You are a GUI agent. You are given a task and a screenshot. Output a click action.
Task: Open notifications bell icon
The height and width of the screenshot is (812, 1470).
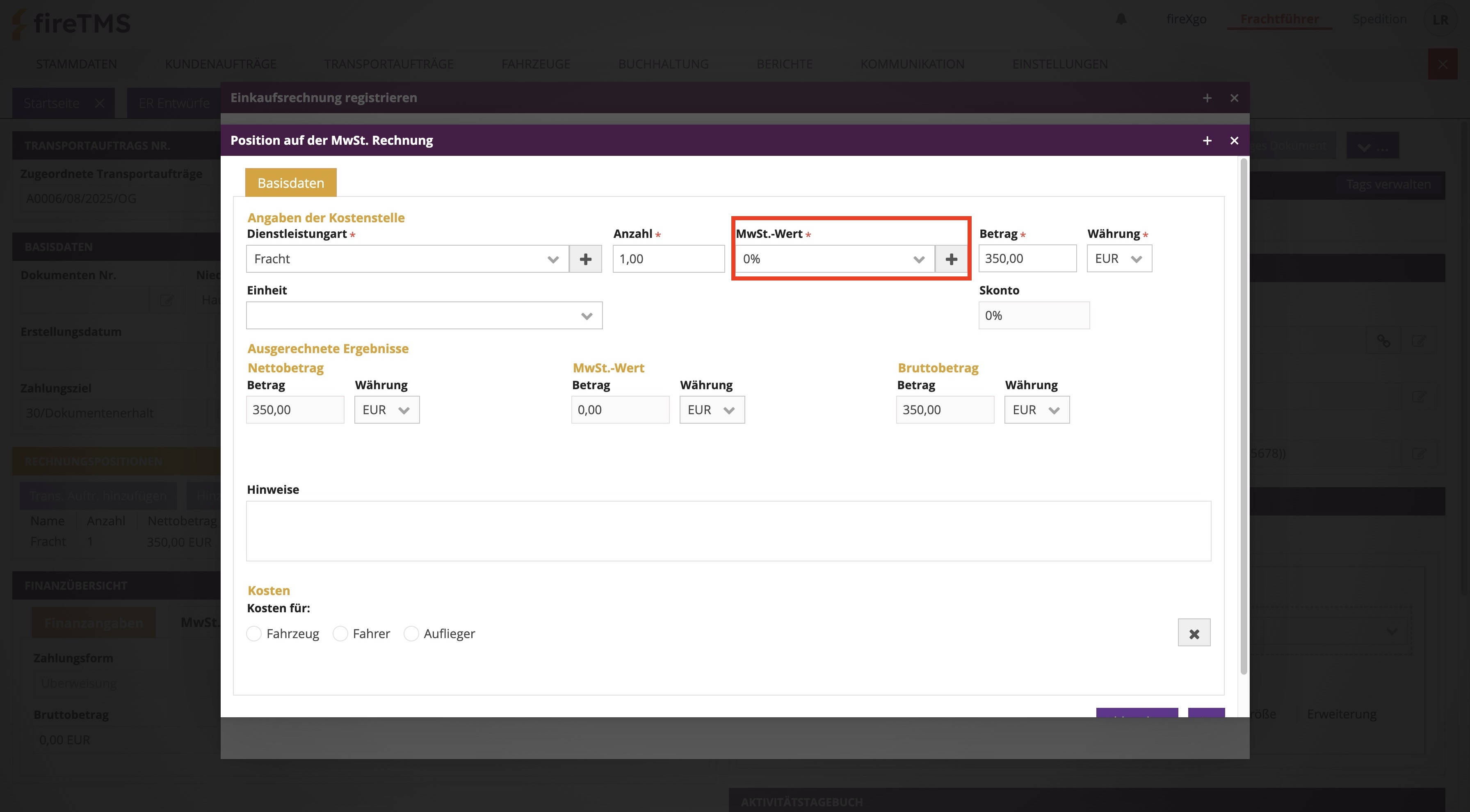pyautogui.click(x=1121, y=19)
